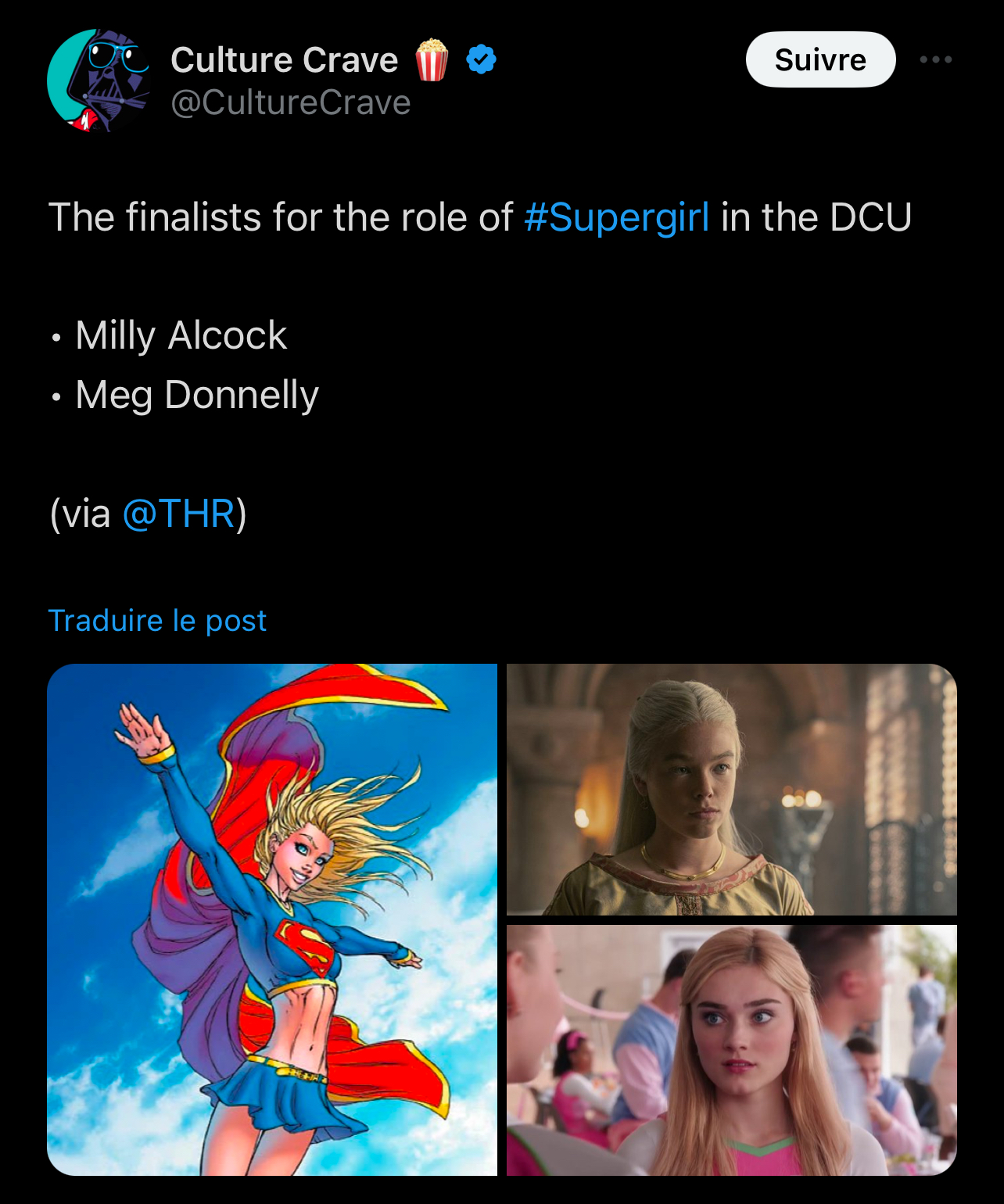View the photo of woman in golden gown
Viewport: 1004px width, 1204px height.
pyautogui.click(x=732, y=790)
